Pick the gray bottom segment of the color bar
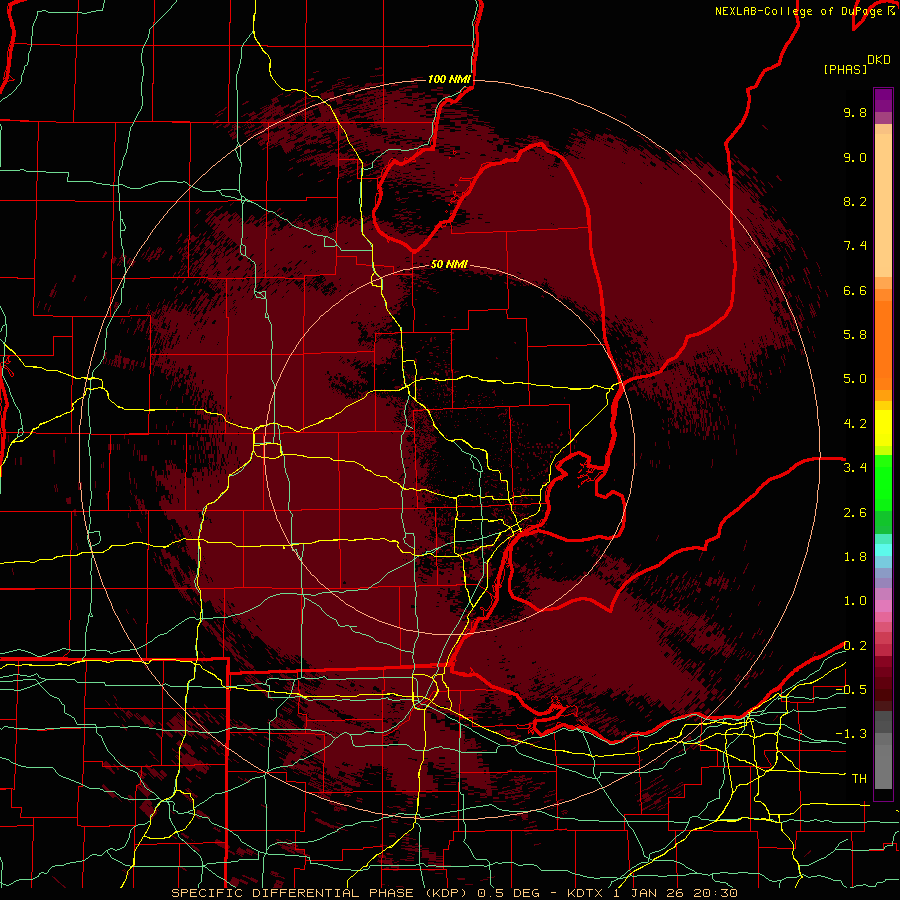This screenshot has height=900, width=900. [x=883, y=767]
